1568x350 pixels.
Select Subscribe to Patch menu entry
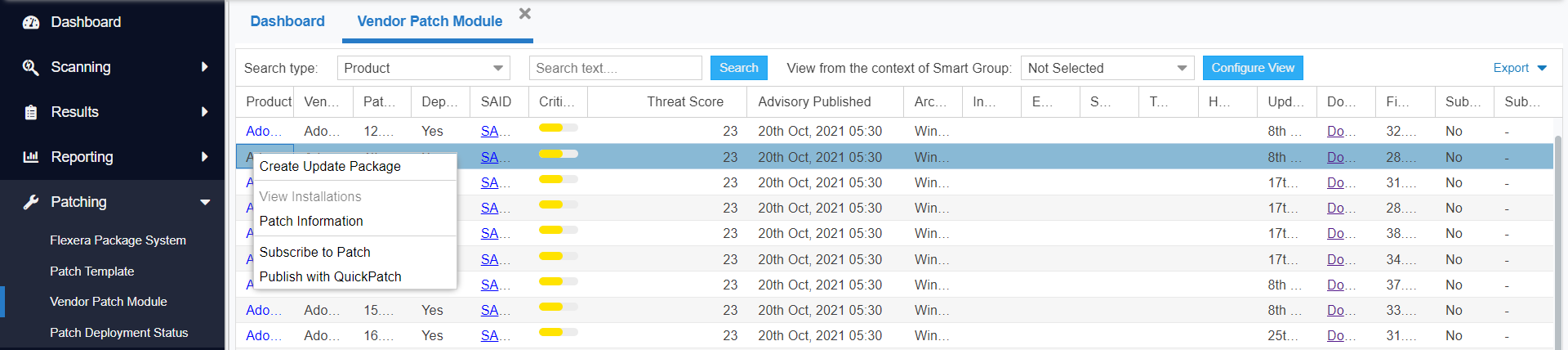[x=314, y=252]
